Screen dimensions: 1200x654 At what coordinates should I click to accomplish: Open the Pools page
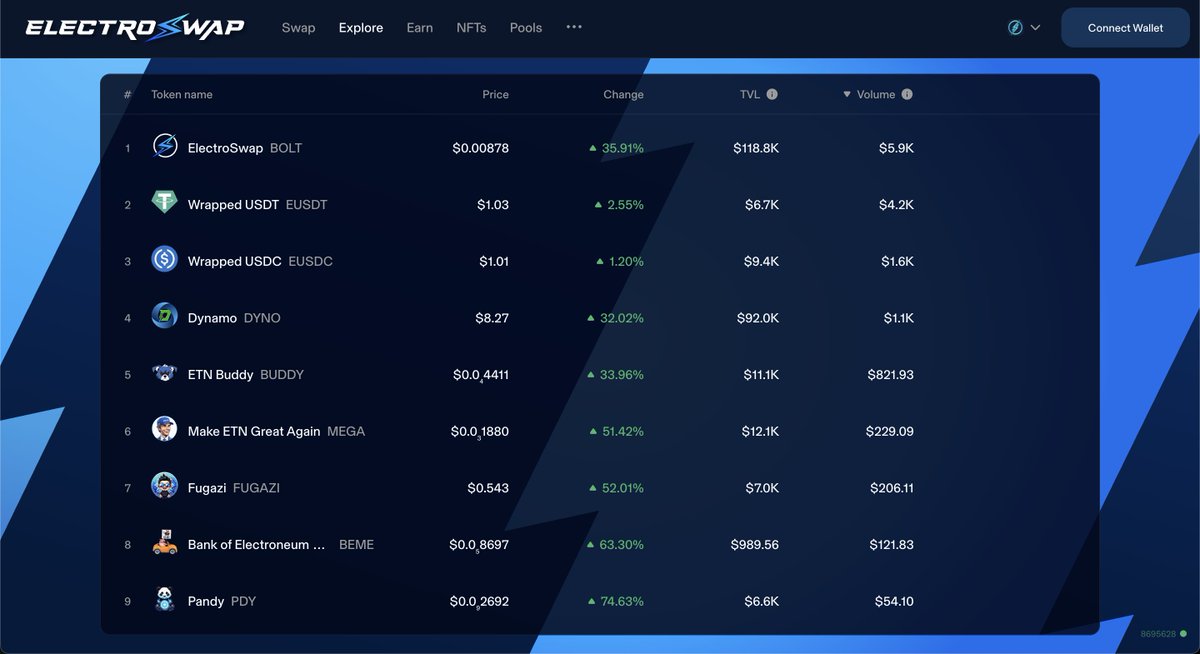tap(526, 28)
